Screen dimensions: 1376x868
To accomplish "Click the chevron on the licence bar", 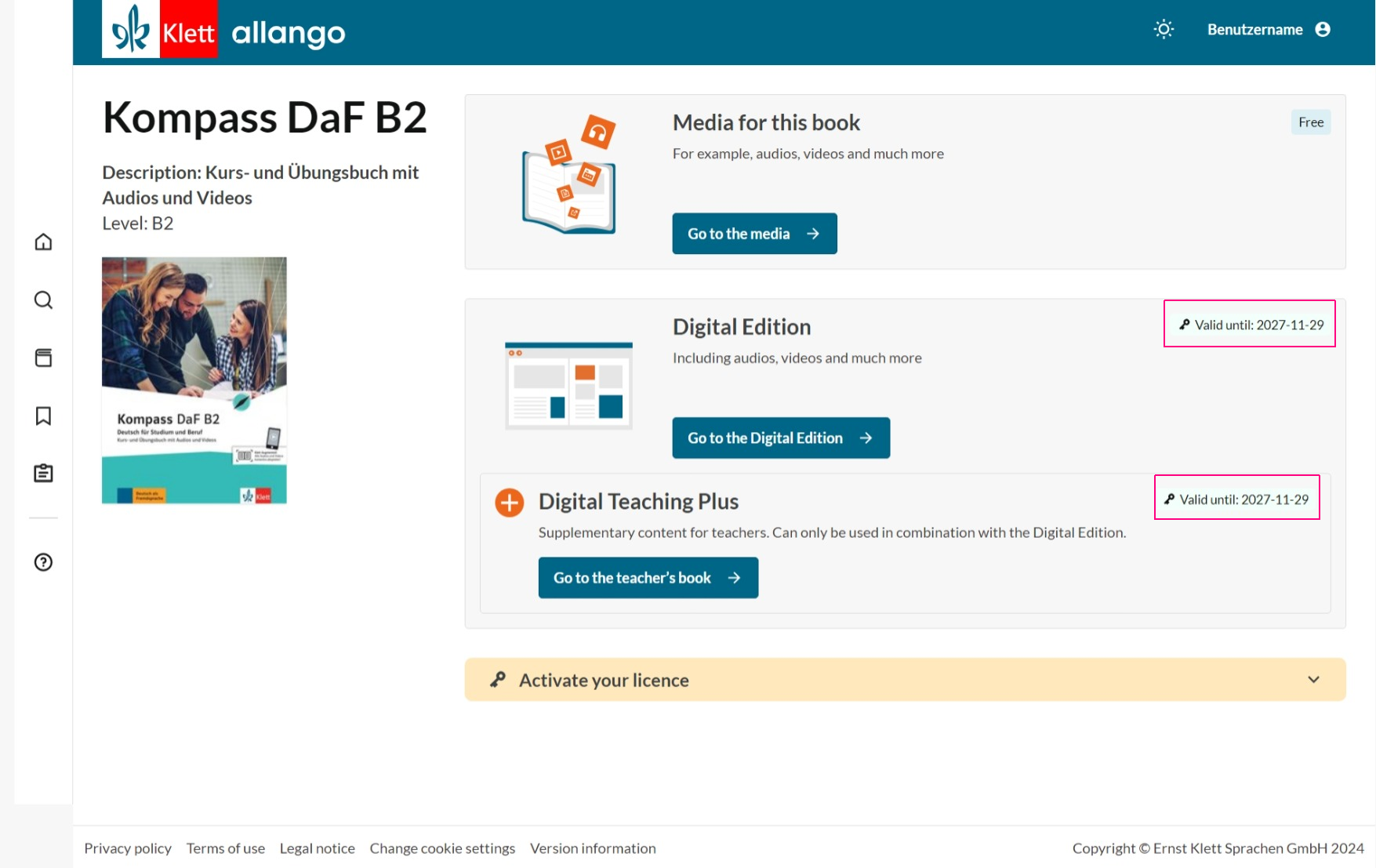I will [1313, 680].
